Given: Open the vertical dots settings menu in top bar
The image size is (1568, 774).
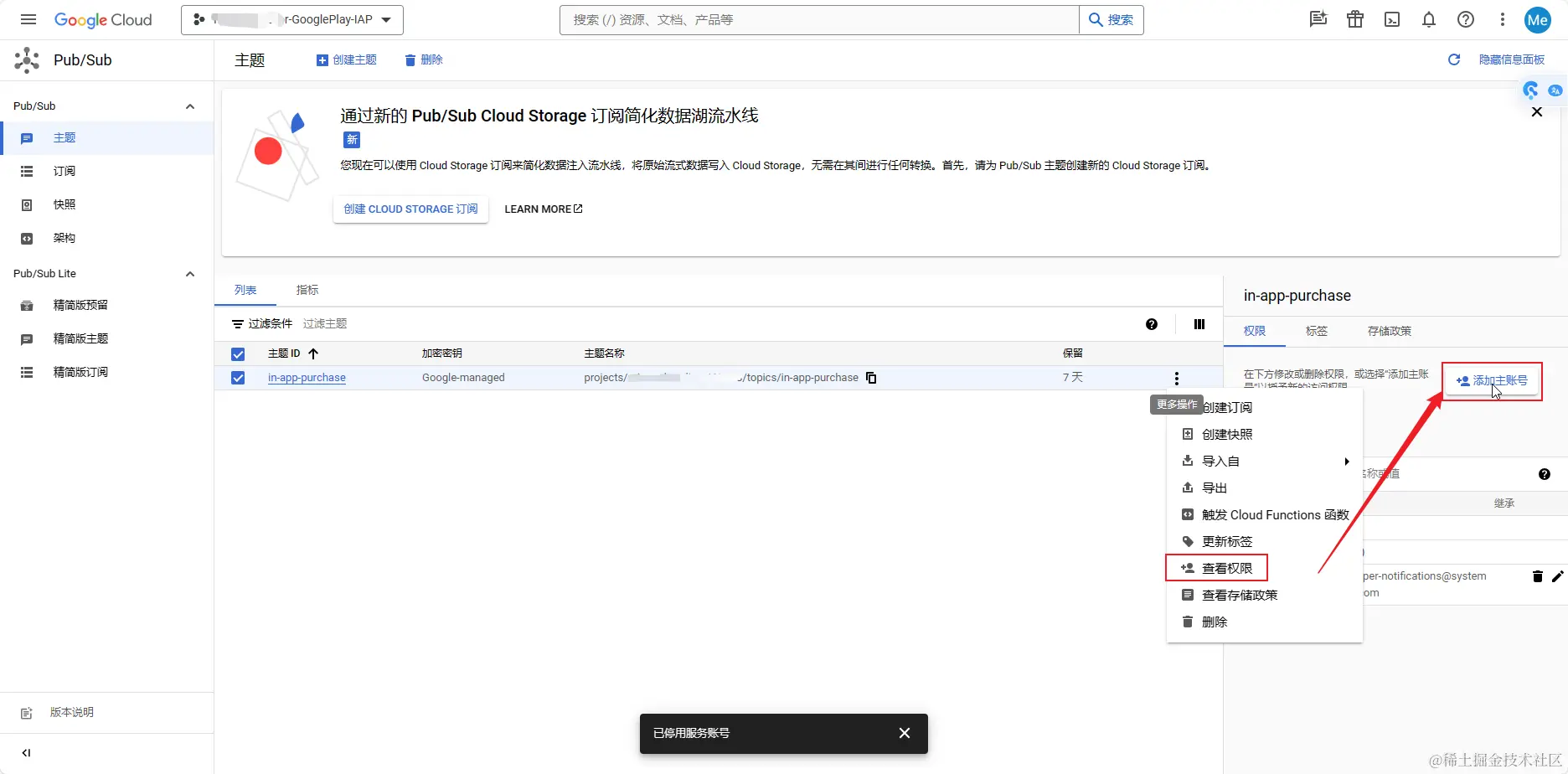Looking at the screenshot, I should pos(1503,19).
